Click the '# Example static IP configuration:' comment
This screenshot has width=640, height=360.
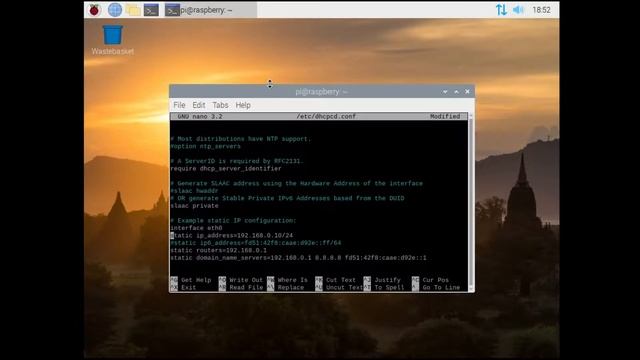point(233,220)
